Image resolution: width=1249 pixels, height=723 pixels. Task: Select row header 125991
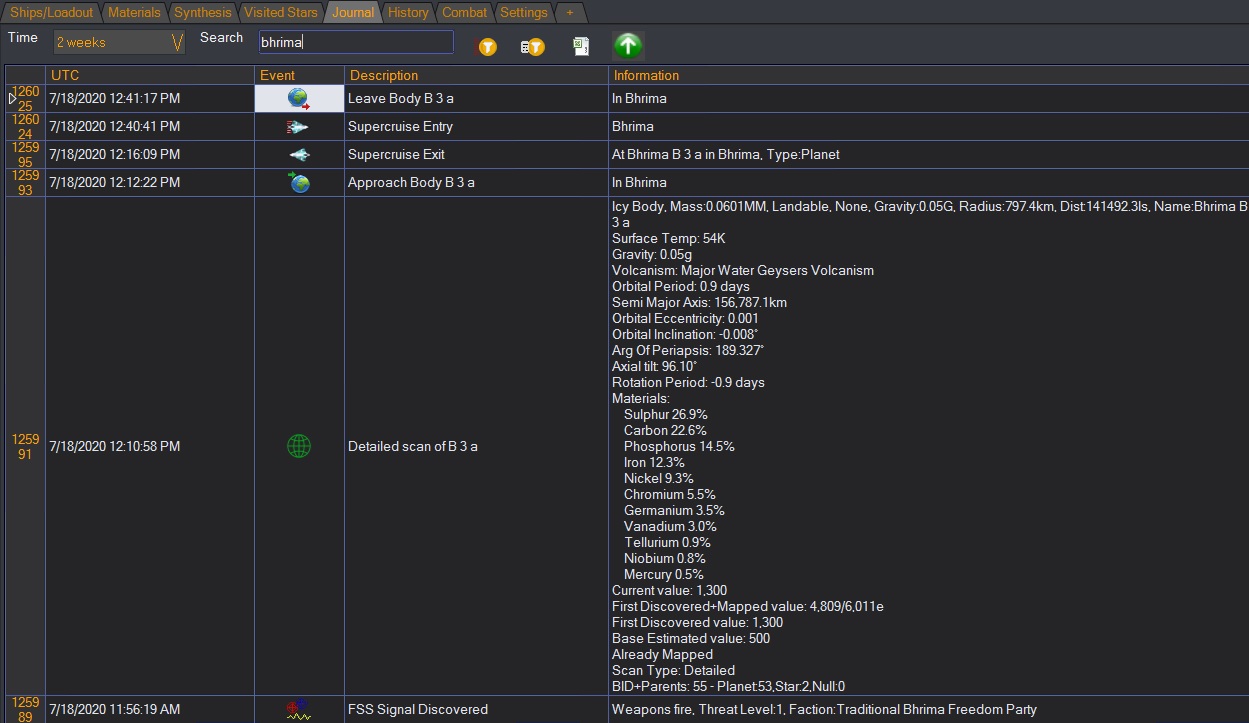[25, 447]
